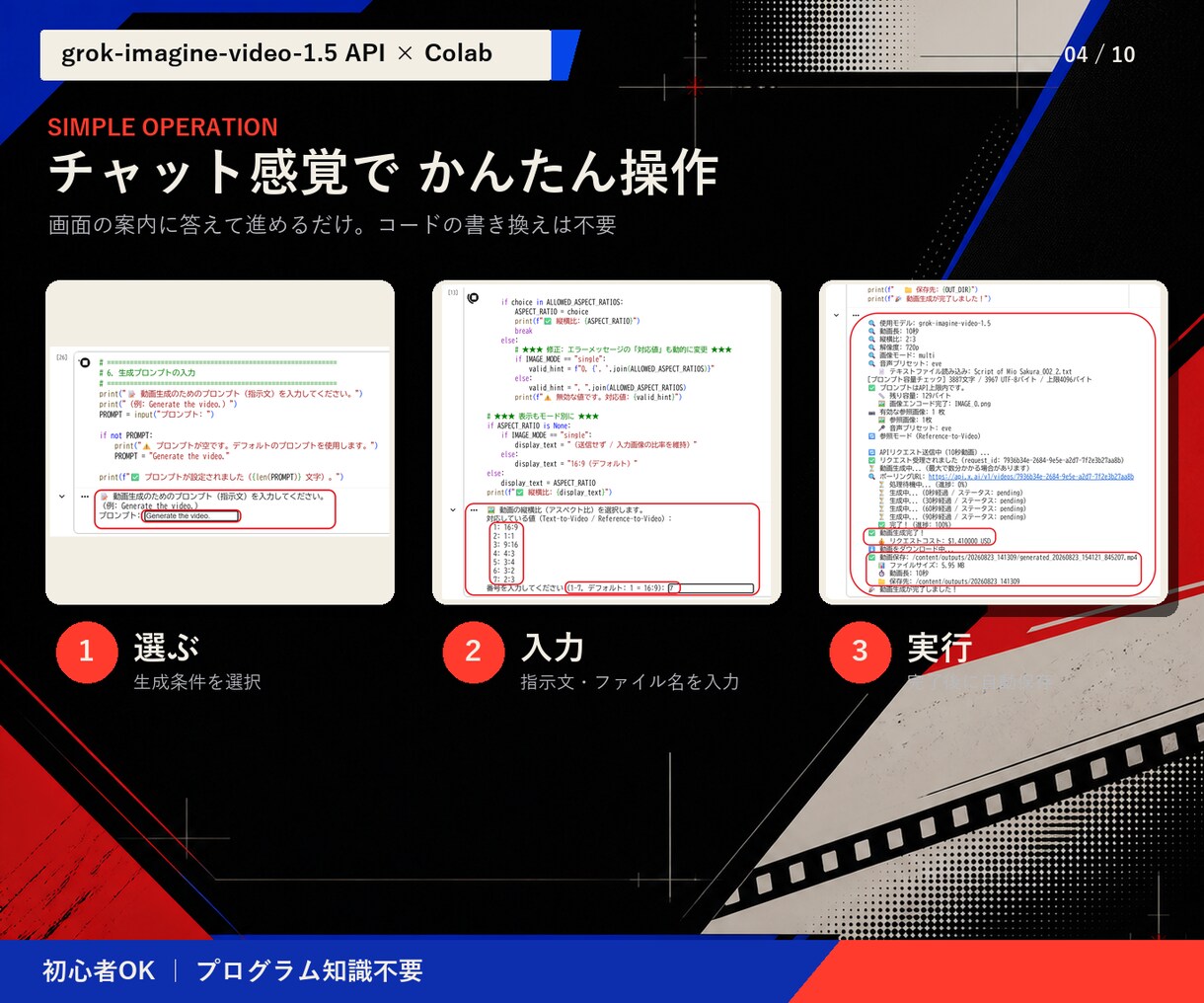Click the '04 / 10' page counter
This screenshot has height=1003, width=1204.
(x=1099, y=54)
